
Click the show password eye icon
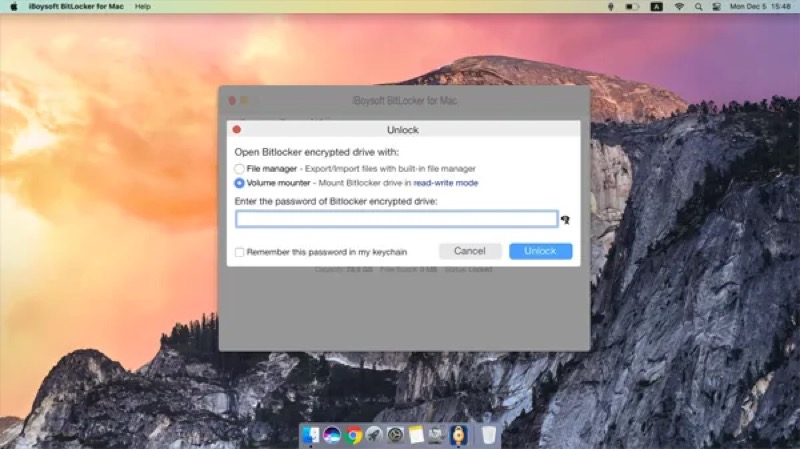[565, 220]
